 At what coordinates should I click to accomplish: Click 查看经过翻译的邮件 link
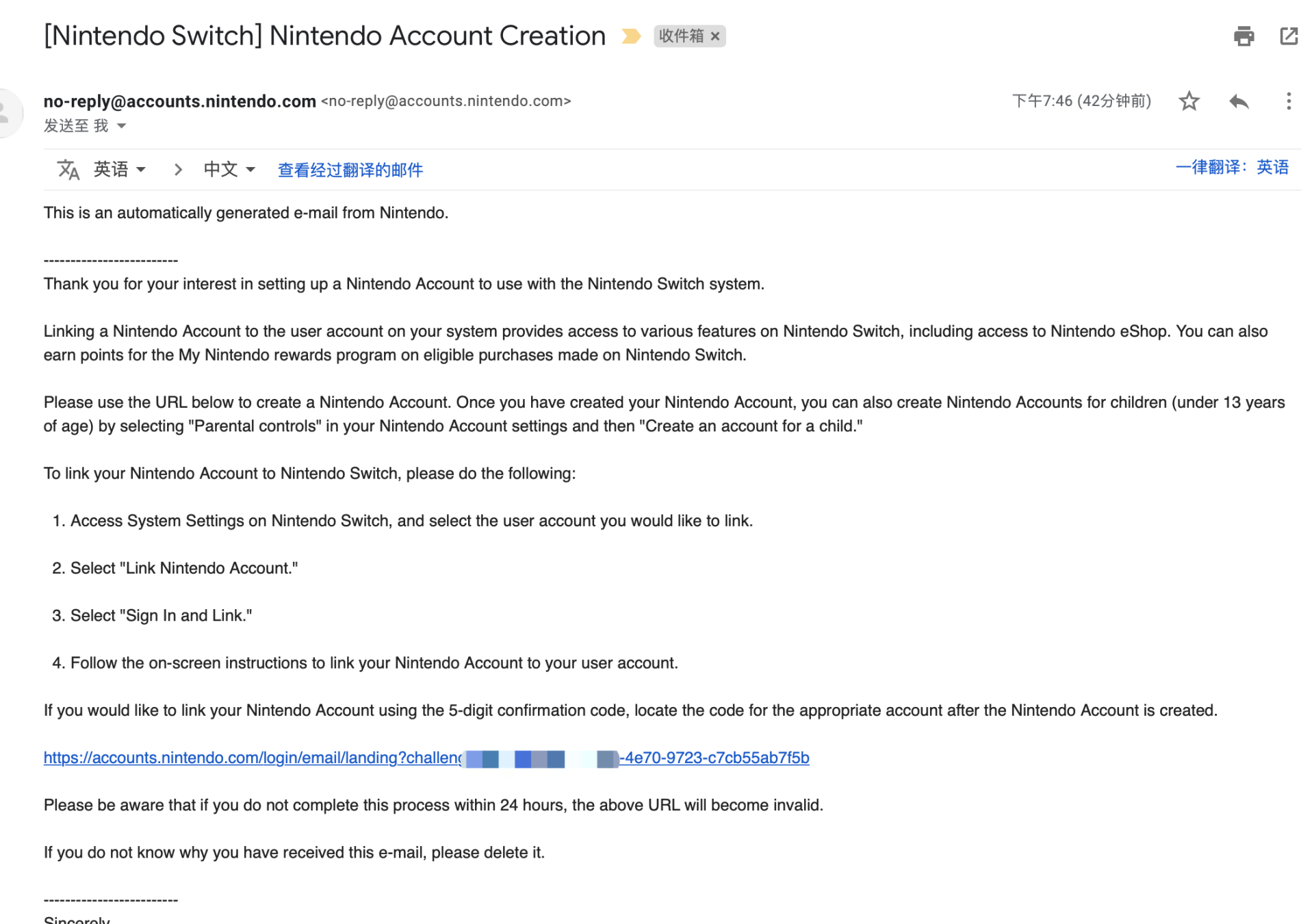pos(350,170)
